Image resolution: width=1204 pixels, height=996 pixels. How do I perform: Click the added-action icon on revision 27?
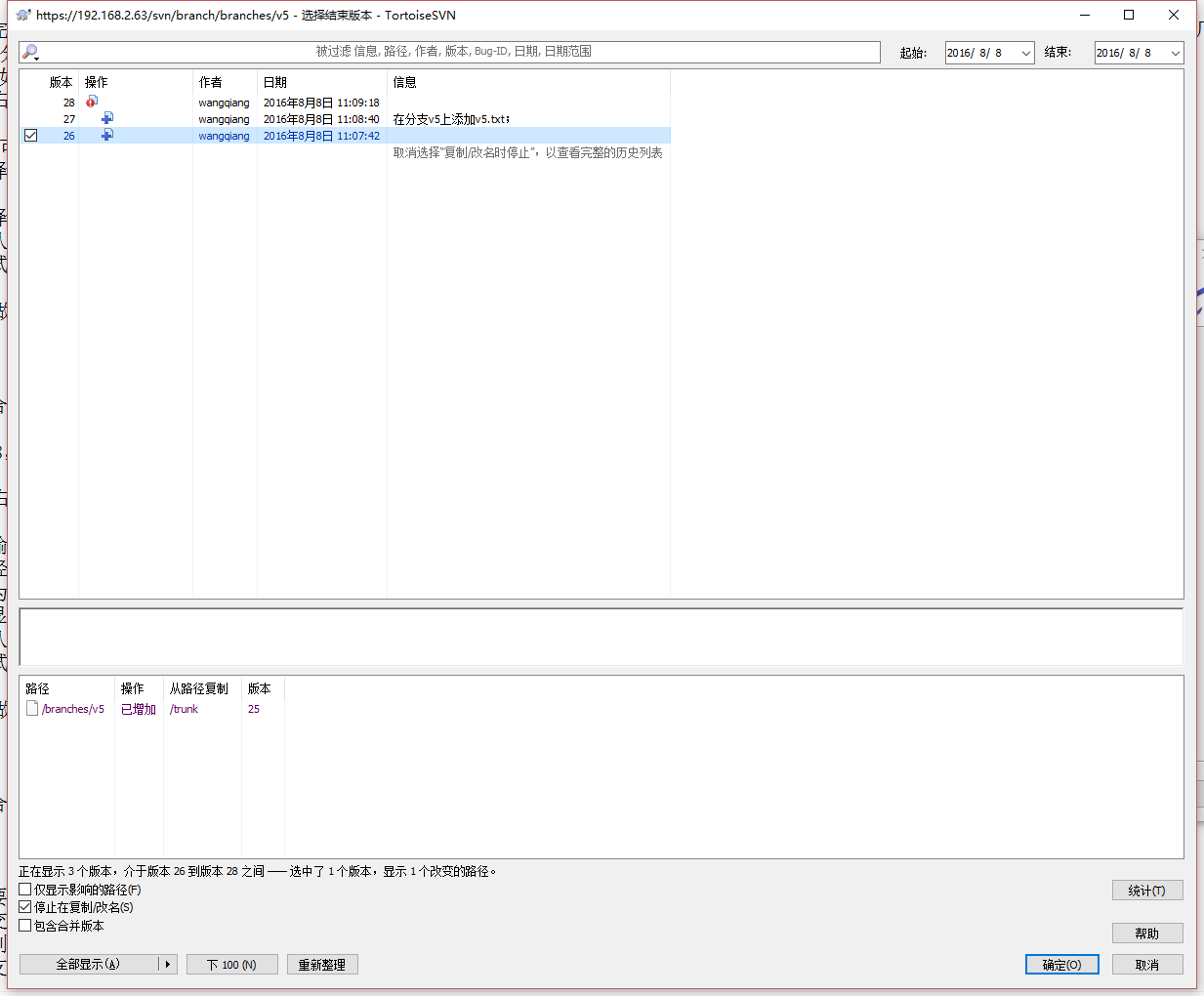pyautogui.click(x=107, y=118)
